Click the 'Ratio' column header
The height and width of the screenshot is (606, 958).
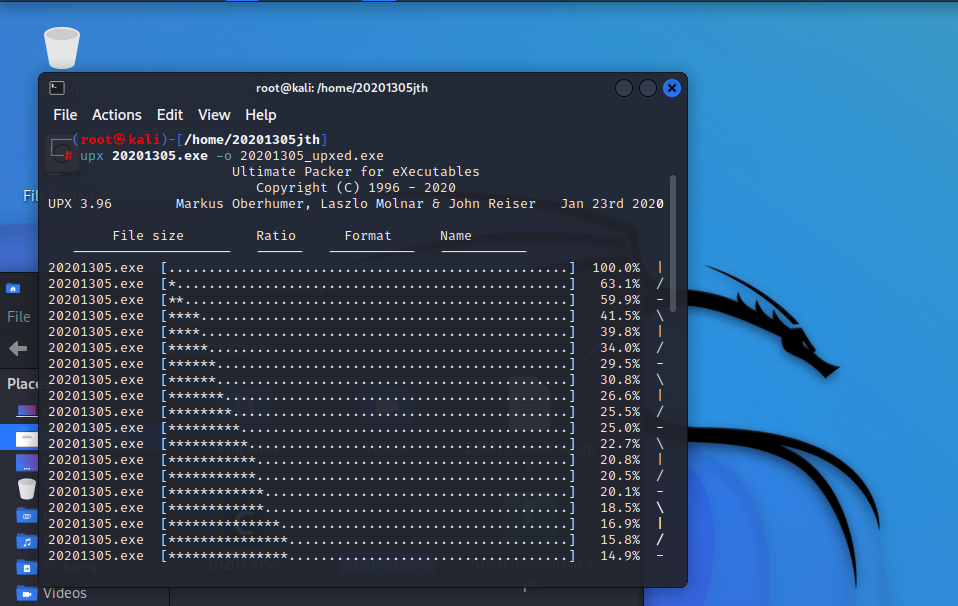pyautogui.click(x=276, y=236)
